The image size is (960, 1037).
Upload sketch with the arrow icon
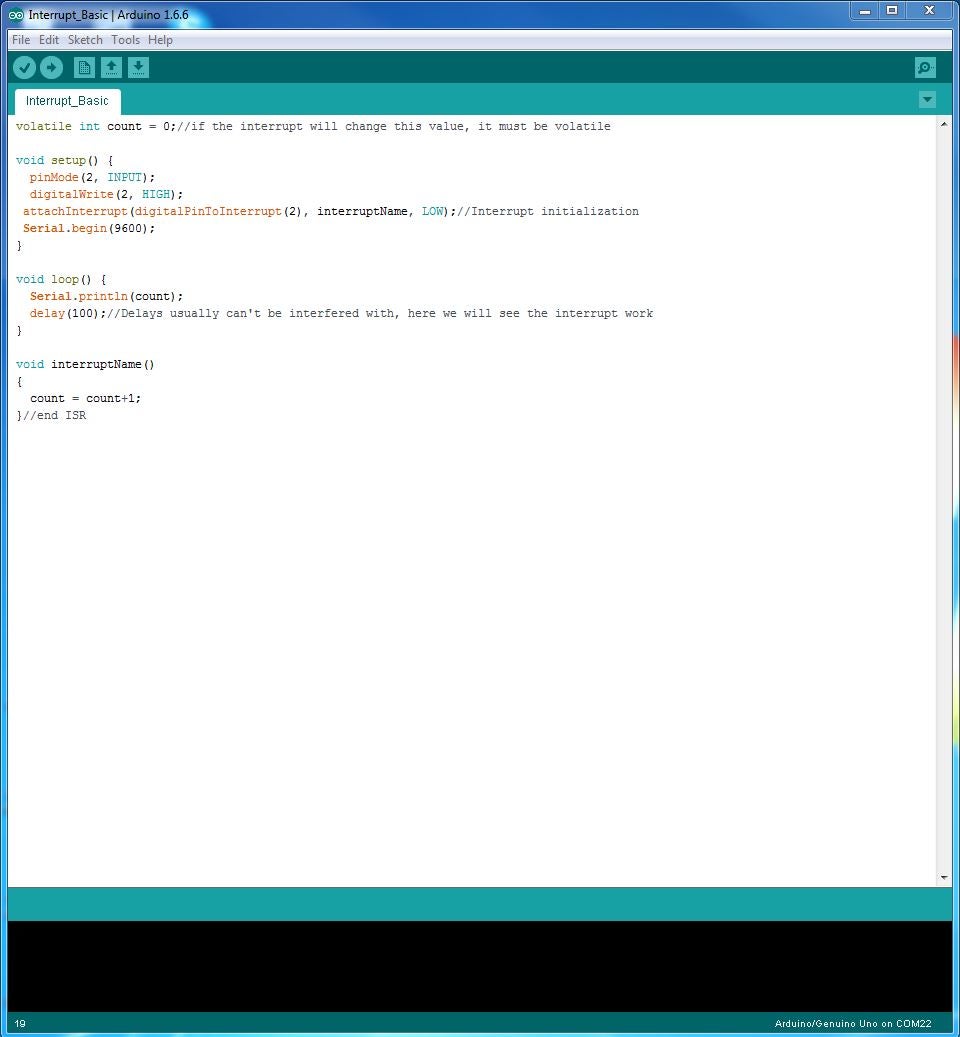52,67
